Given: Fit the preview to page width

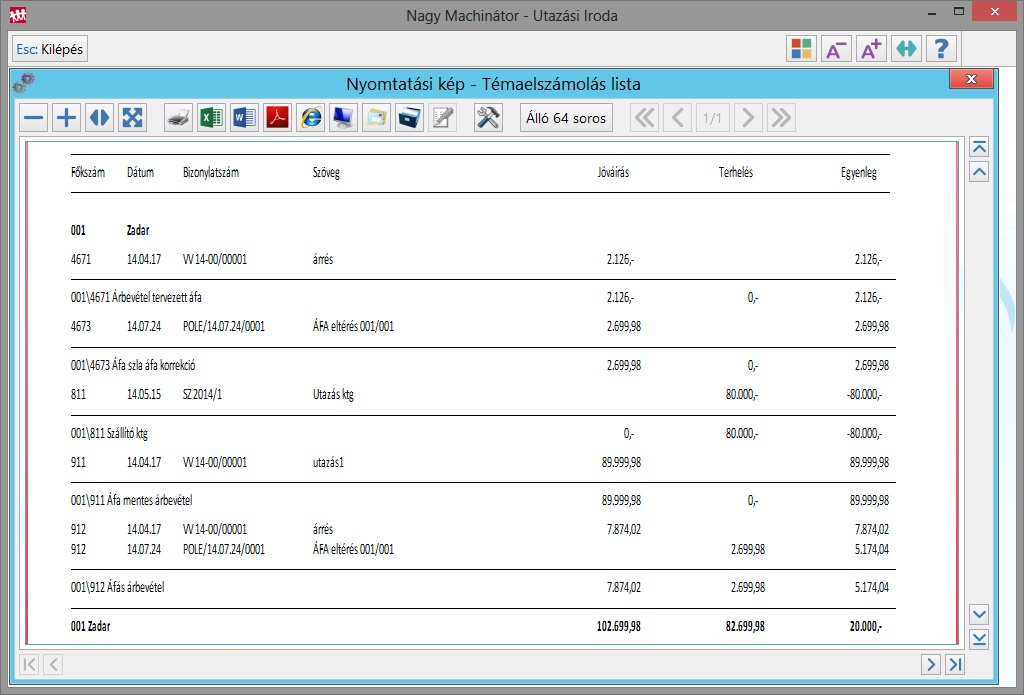Looking at the screenshot, I should pyautogui.click(x=99, y=118).
